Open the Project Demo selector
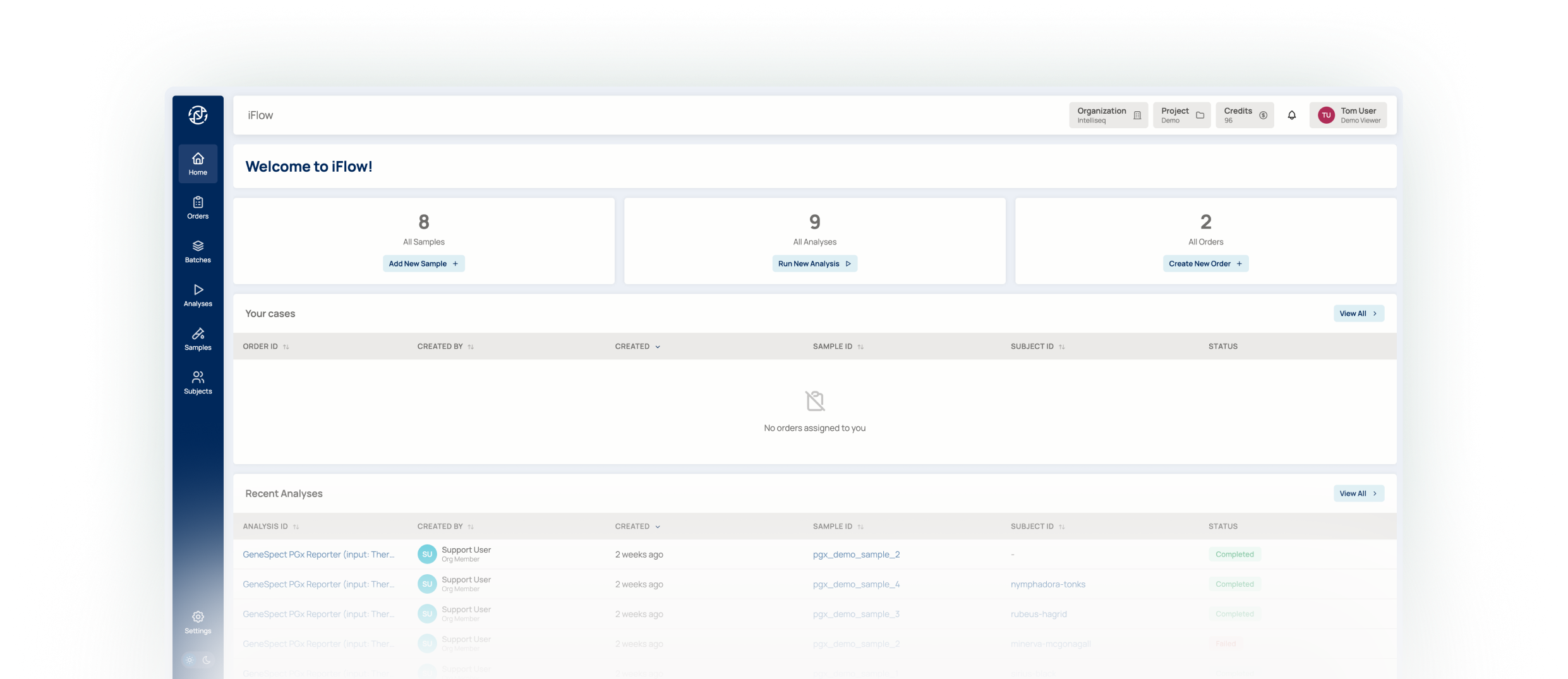Viewport: 1568px width, 679px height. [x=1182, y=115]
